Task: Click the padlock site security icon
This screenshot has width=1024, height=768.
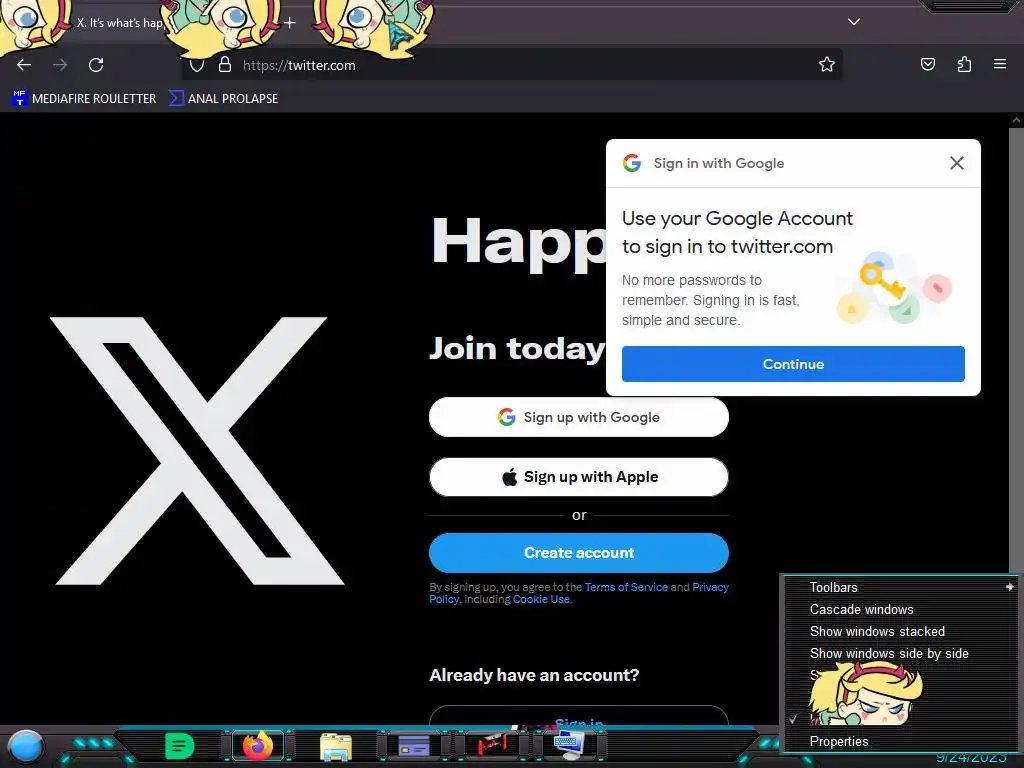Action: [x=225, y=64]
